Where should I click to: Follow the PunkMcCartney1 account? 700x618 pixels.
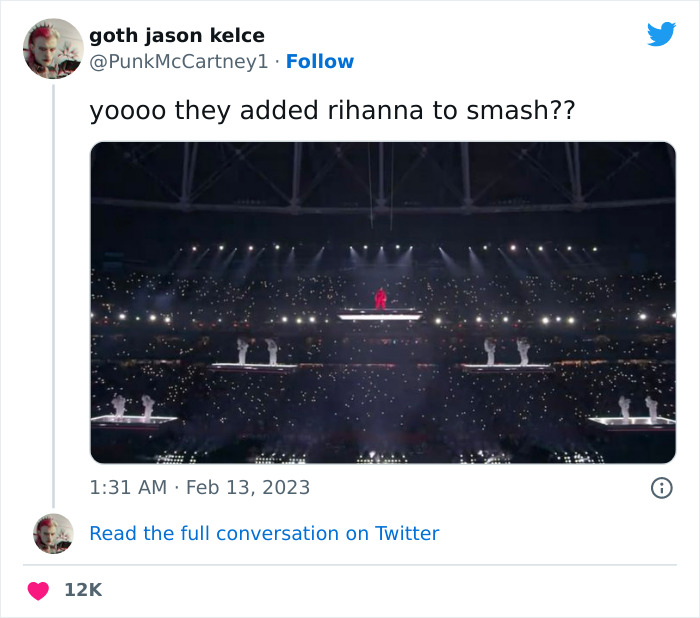coord(319,61)
